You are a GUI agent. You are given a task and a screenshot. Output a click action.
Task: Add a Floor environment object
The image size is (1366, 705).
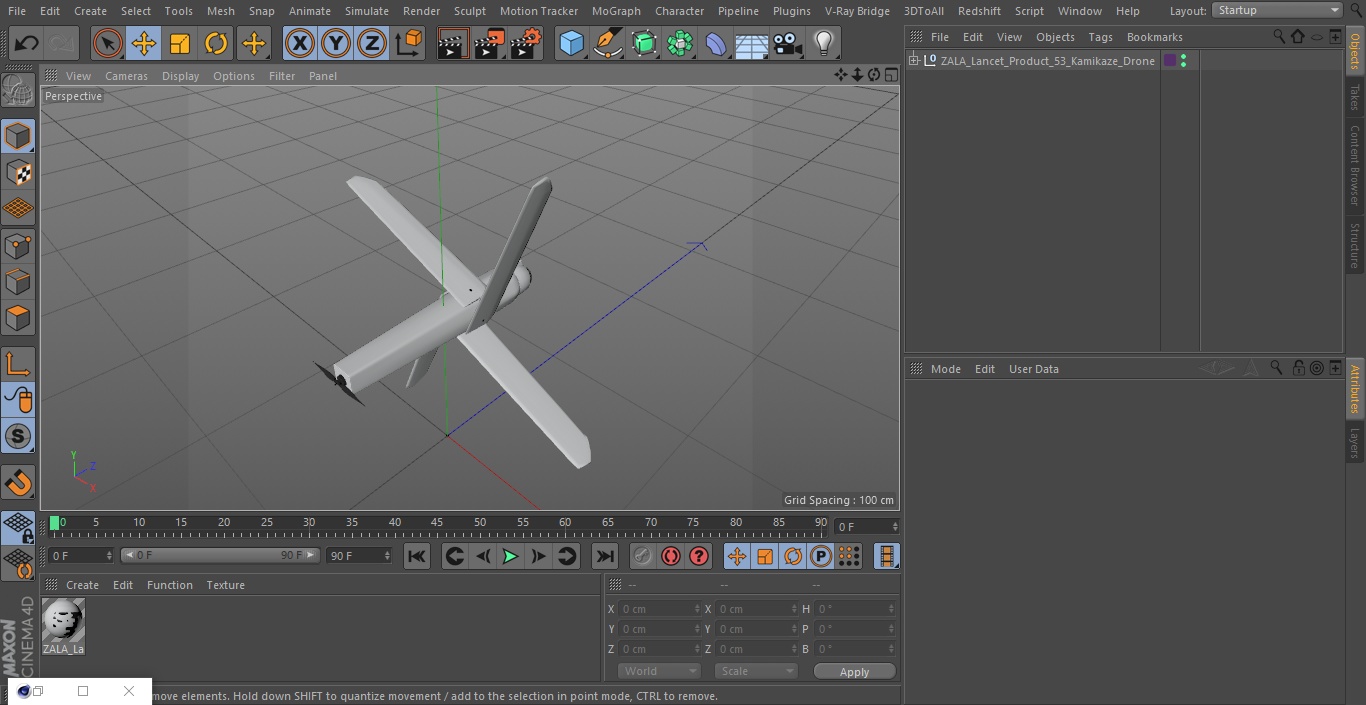(x=752, y=43)
